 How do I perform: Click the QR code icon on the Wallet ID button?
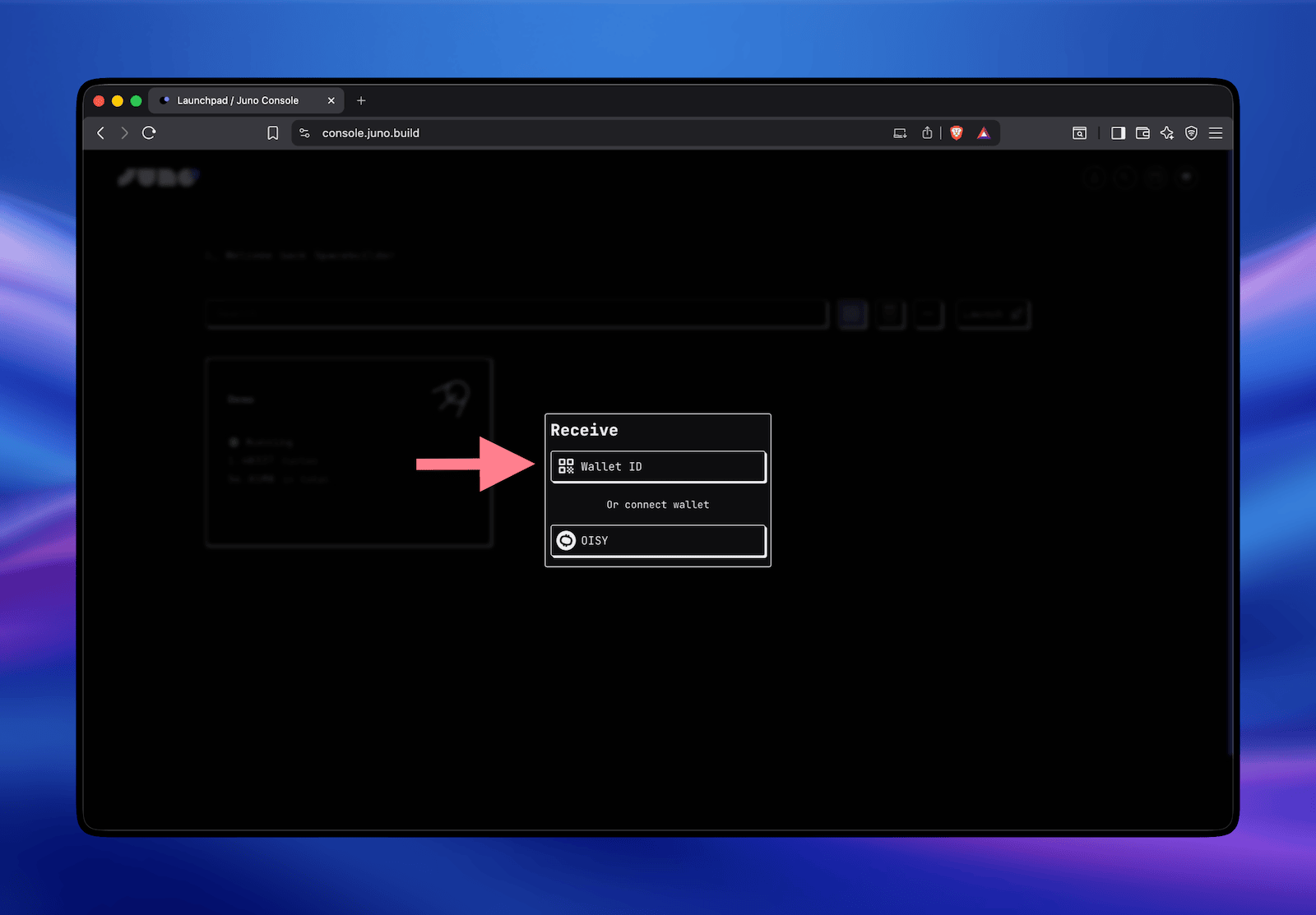566,466
